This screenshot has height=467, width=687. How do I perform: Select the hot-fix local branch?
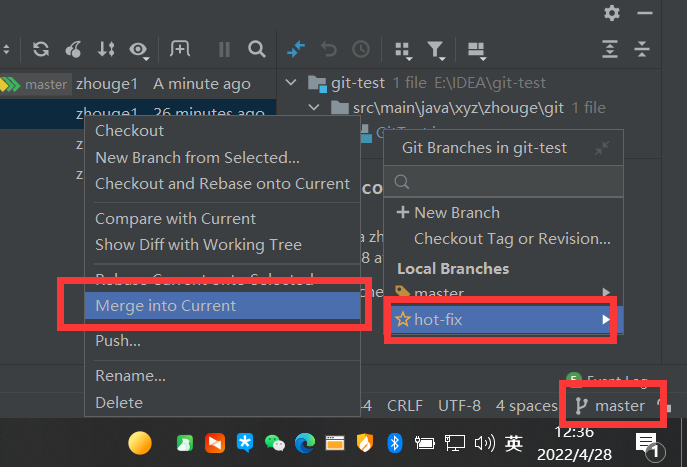(x=503, y=320)
